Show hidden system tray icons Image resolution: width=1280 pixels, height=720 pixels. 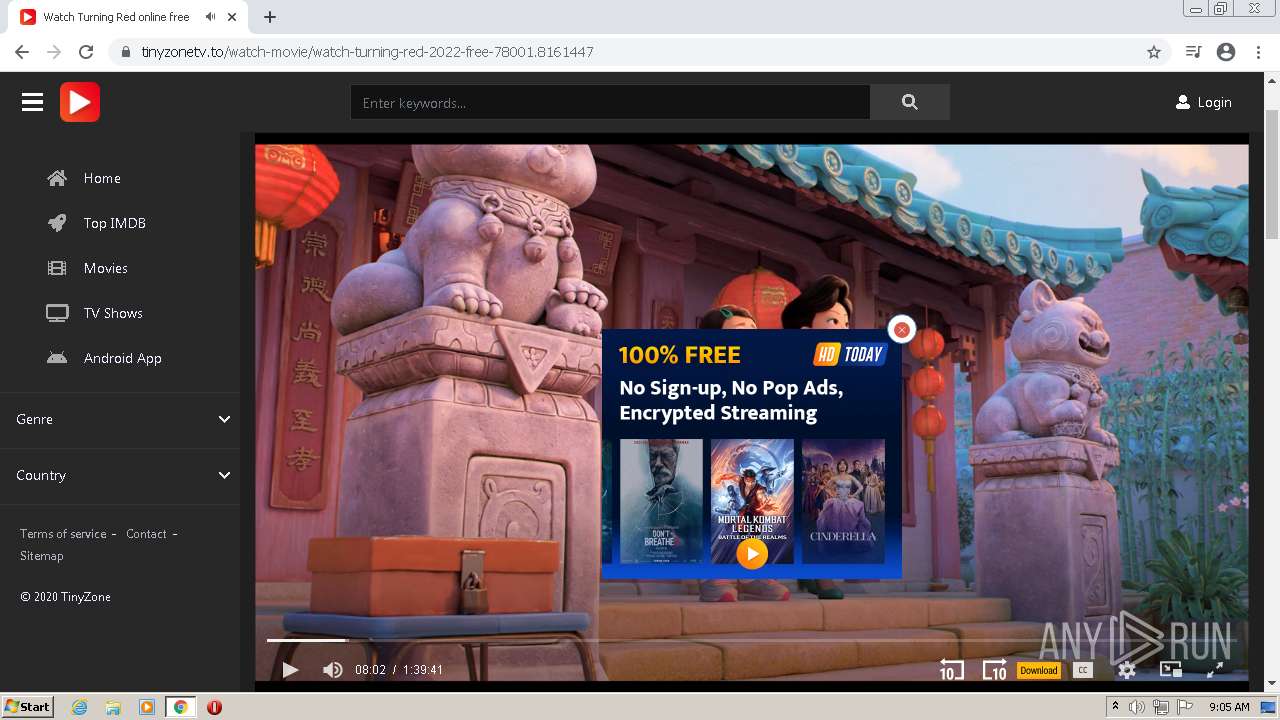1115,707
